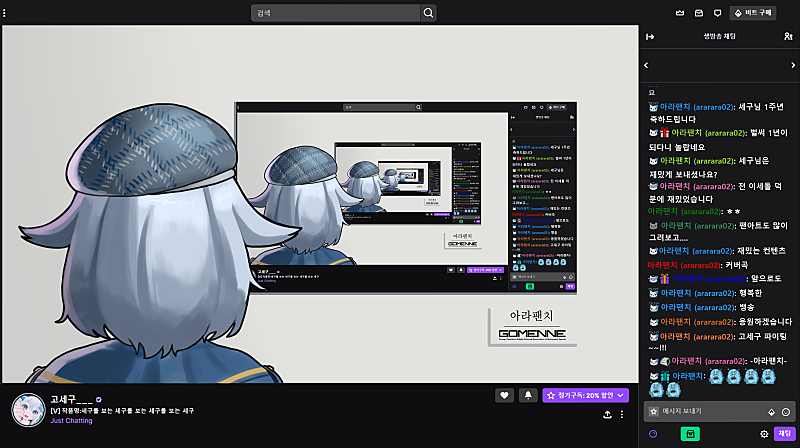The image size is (800, 448).
Task: Click the 비트 구매 button
Action: tap(753, 13)
